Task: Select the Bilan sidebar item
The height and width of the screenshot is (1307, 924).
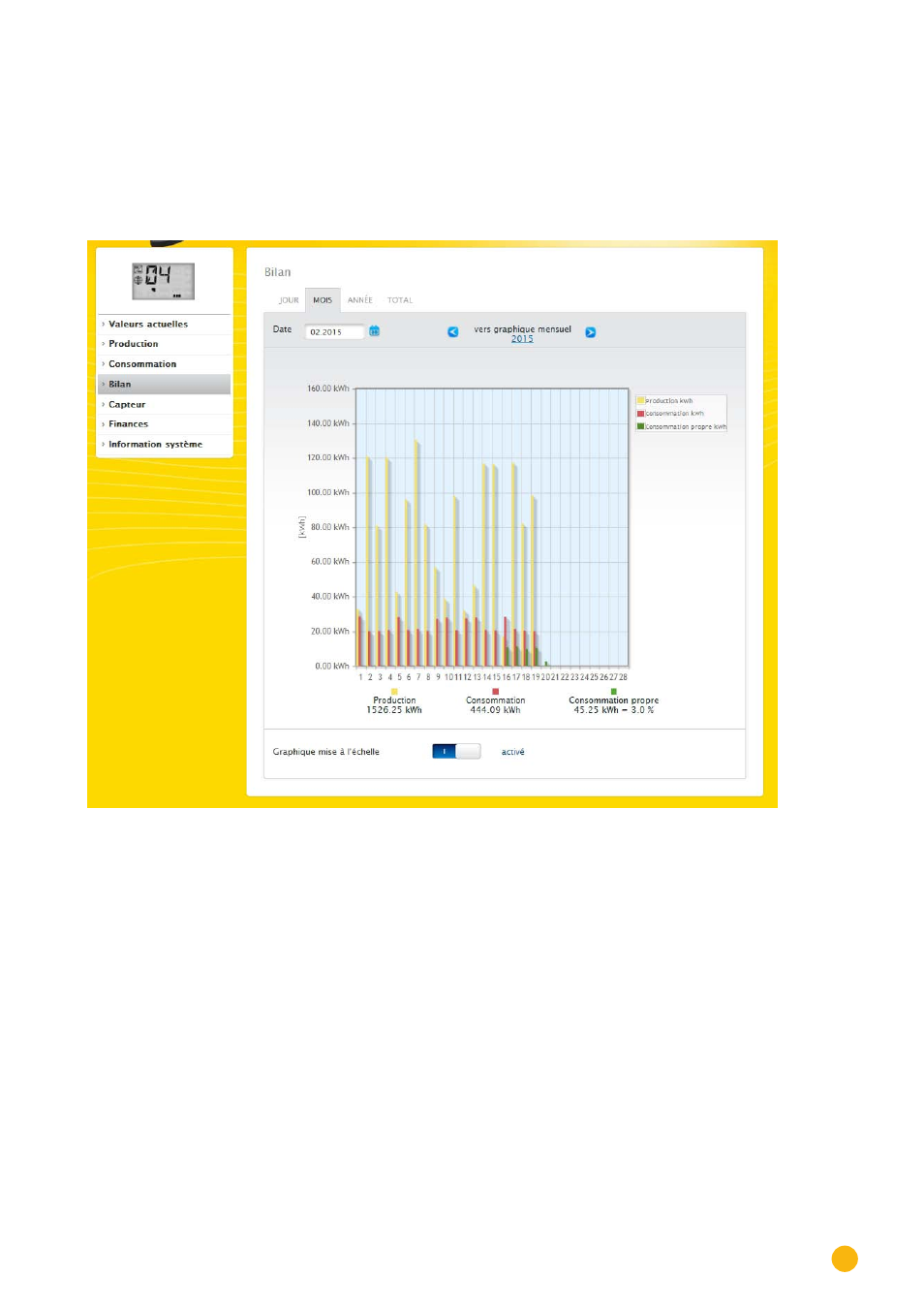Action: point(120,385)
